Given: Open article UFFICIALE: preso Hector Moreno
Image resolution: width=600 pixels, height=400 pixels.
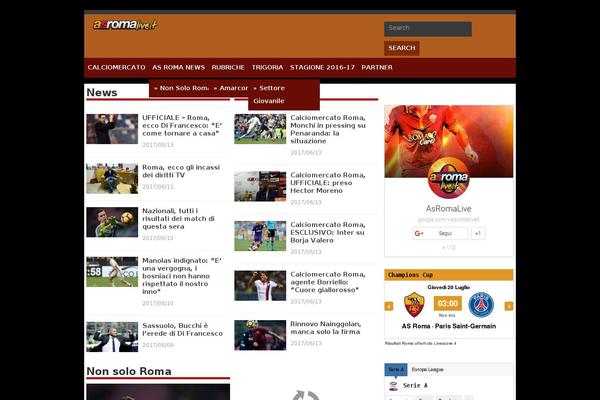Looking at the screenshot, I should pyautogui.click(x=328, y=183).
